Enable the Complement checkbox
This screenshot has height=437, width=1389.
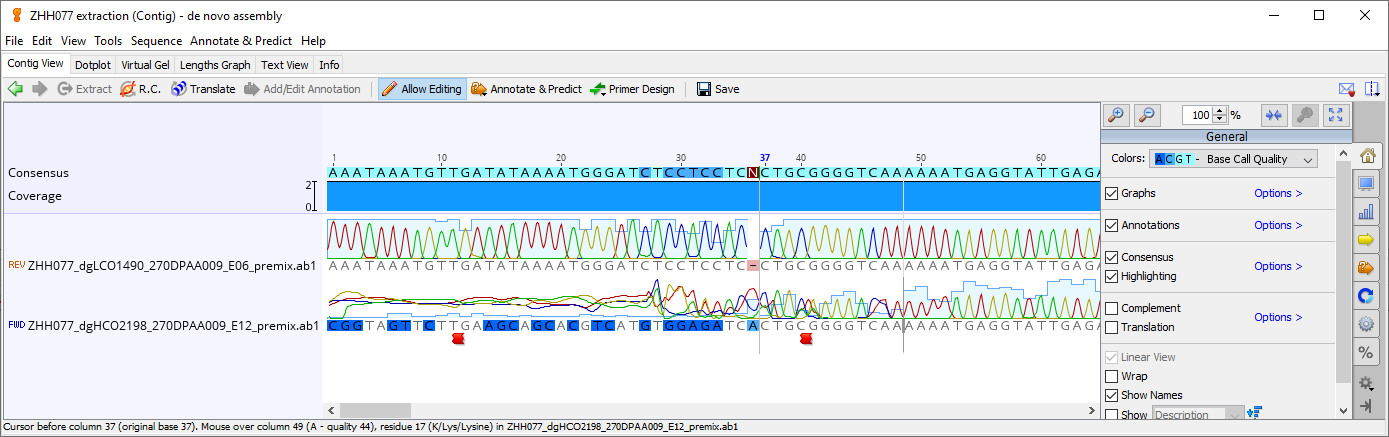[x=1111, y=308]
